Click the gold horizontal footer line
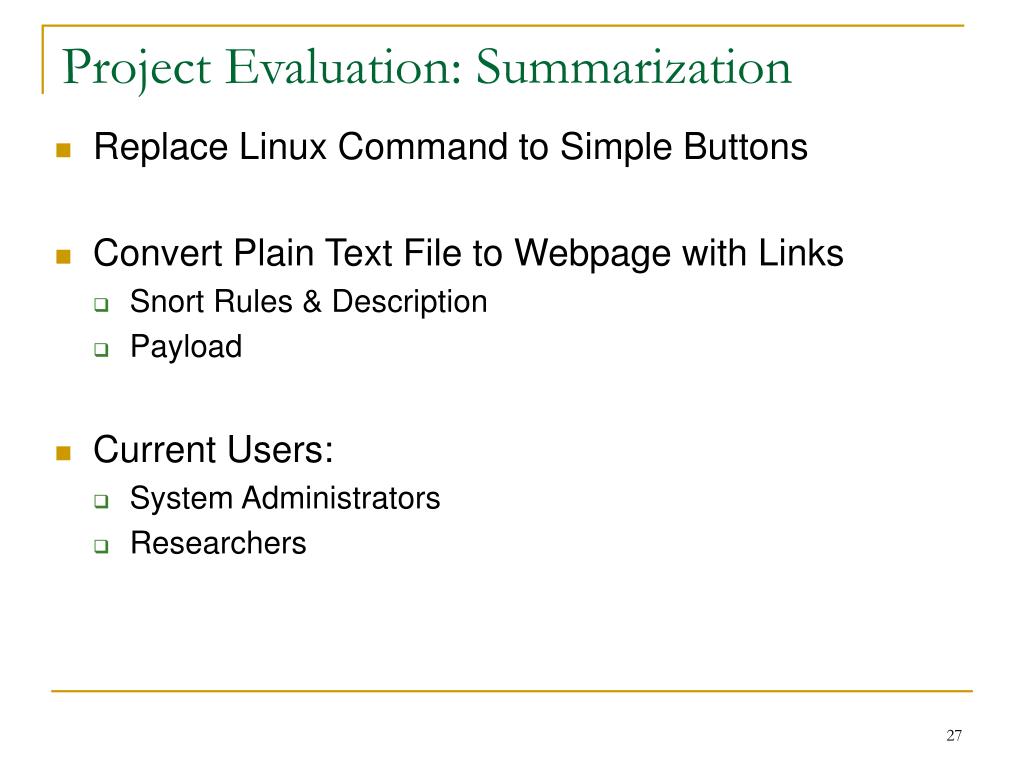Image resolution: width=1024 pixels, height=768 pixels. point(512,690)
